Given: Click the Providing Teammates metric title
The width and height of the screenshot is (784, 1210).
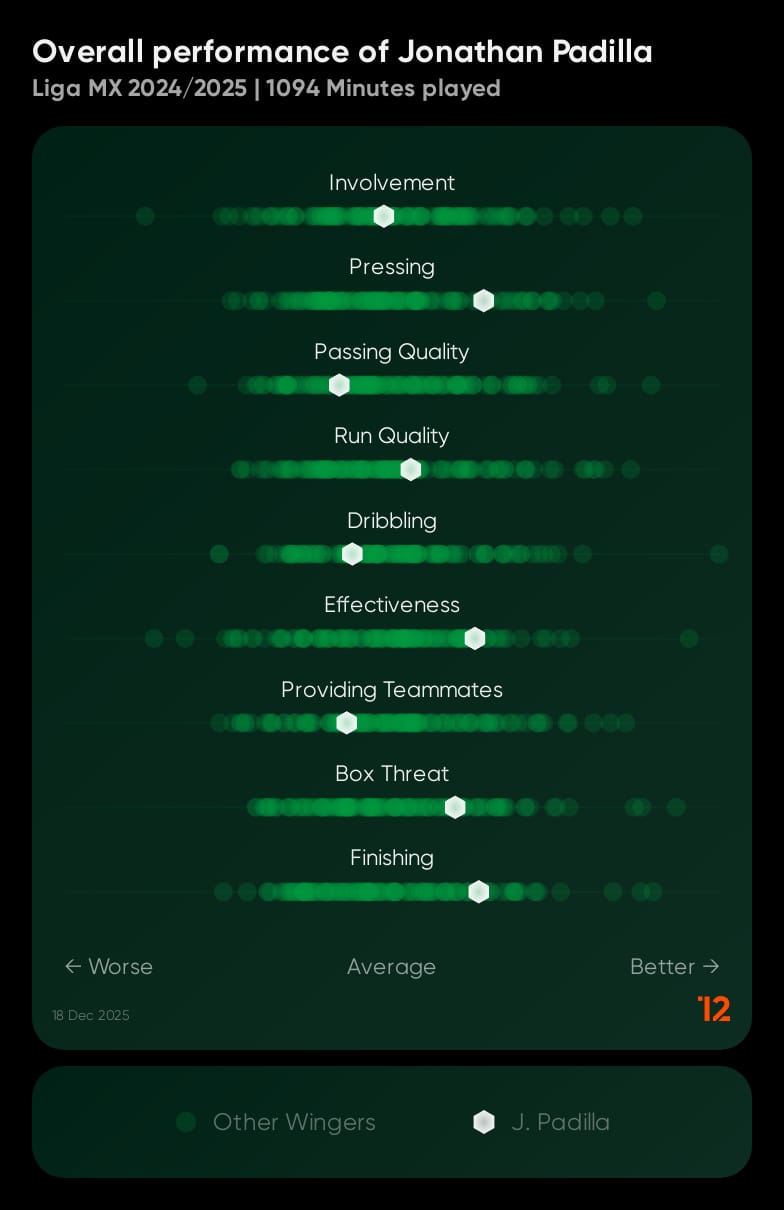Looking at the screenshot, I should click(x=392, y=689).
